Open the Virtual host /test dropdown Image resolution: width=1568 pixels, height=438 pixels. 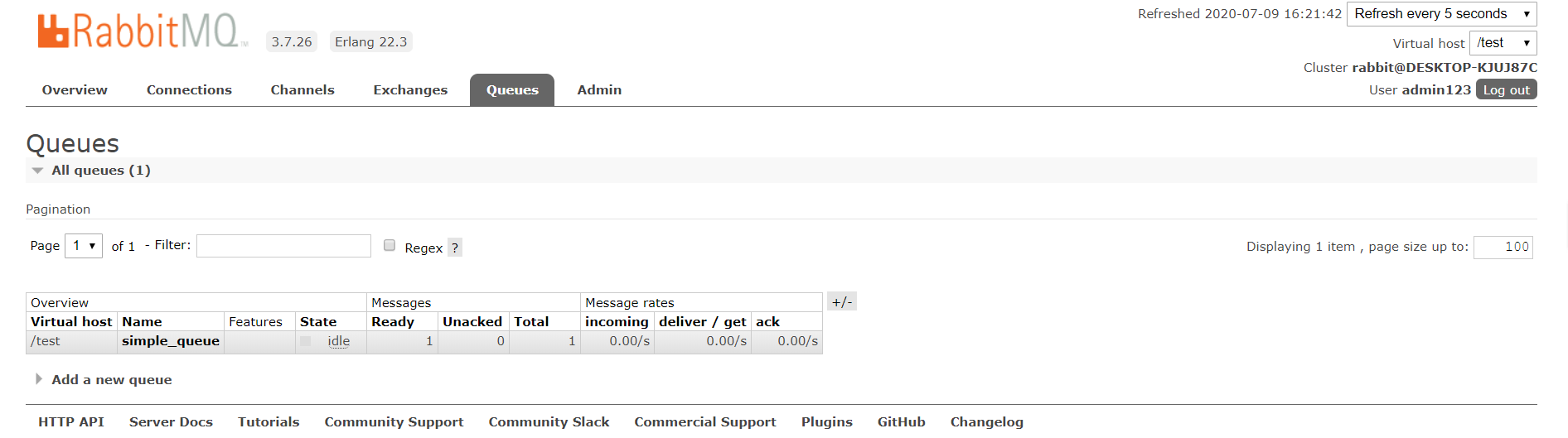pyautogui.click(x=1503, y=43)
